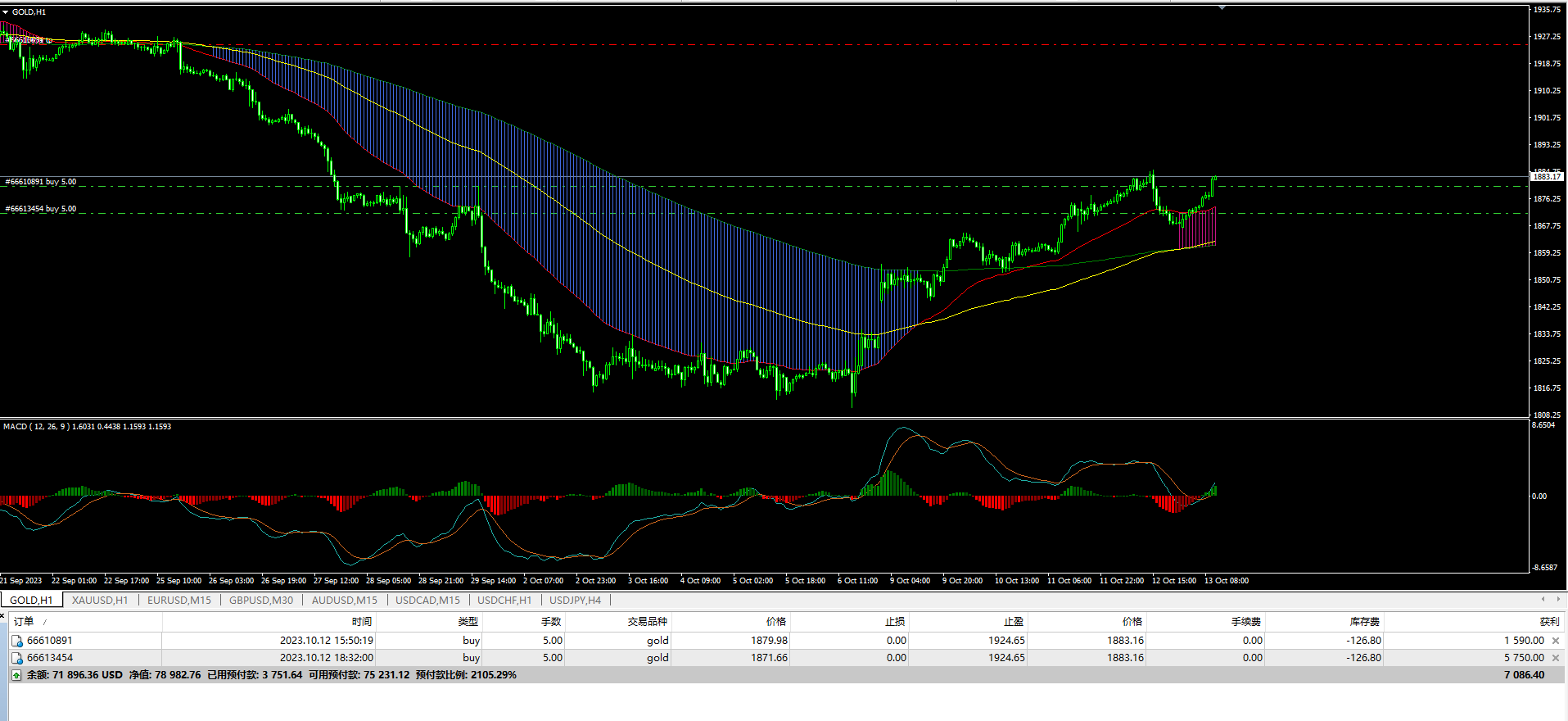Select order ticket number 66613454
1568x721 pixels.
[x=50, y=658]
